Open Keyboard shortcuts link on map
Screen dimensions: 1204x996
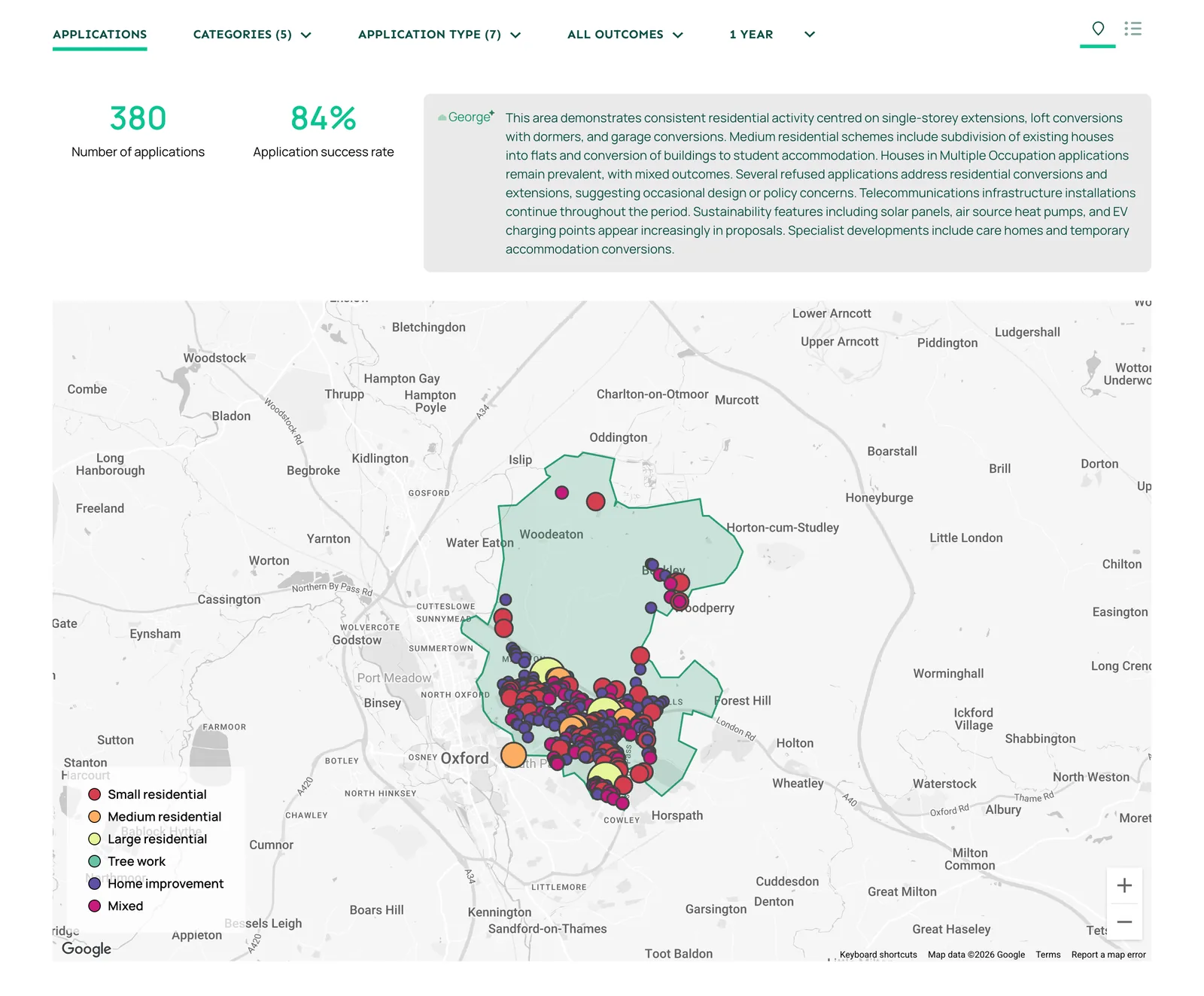click(x=878, y=955)
